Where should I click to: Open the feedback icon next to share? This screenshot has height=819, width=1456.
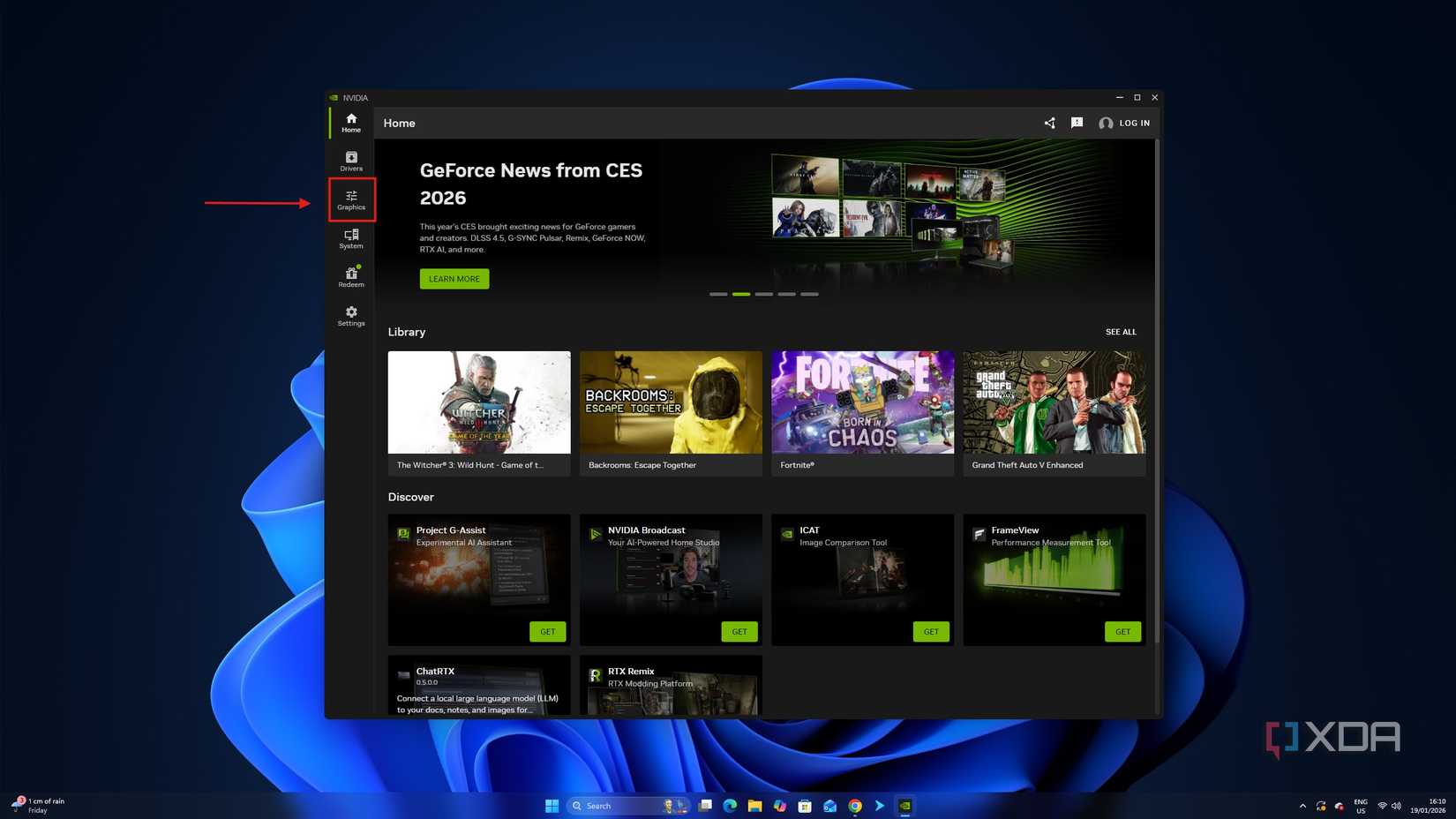[x=1077, y=123]
